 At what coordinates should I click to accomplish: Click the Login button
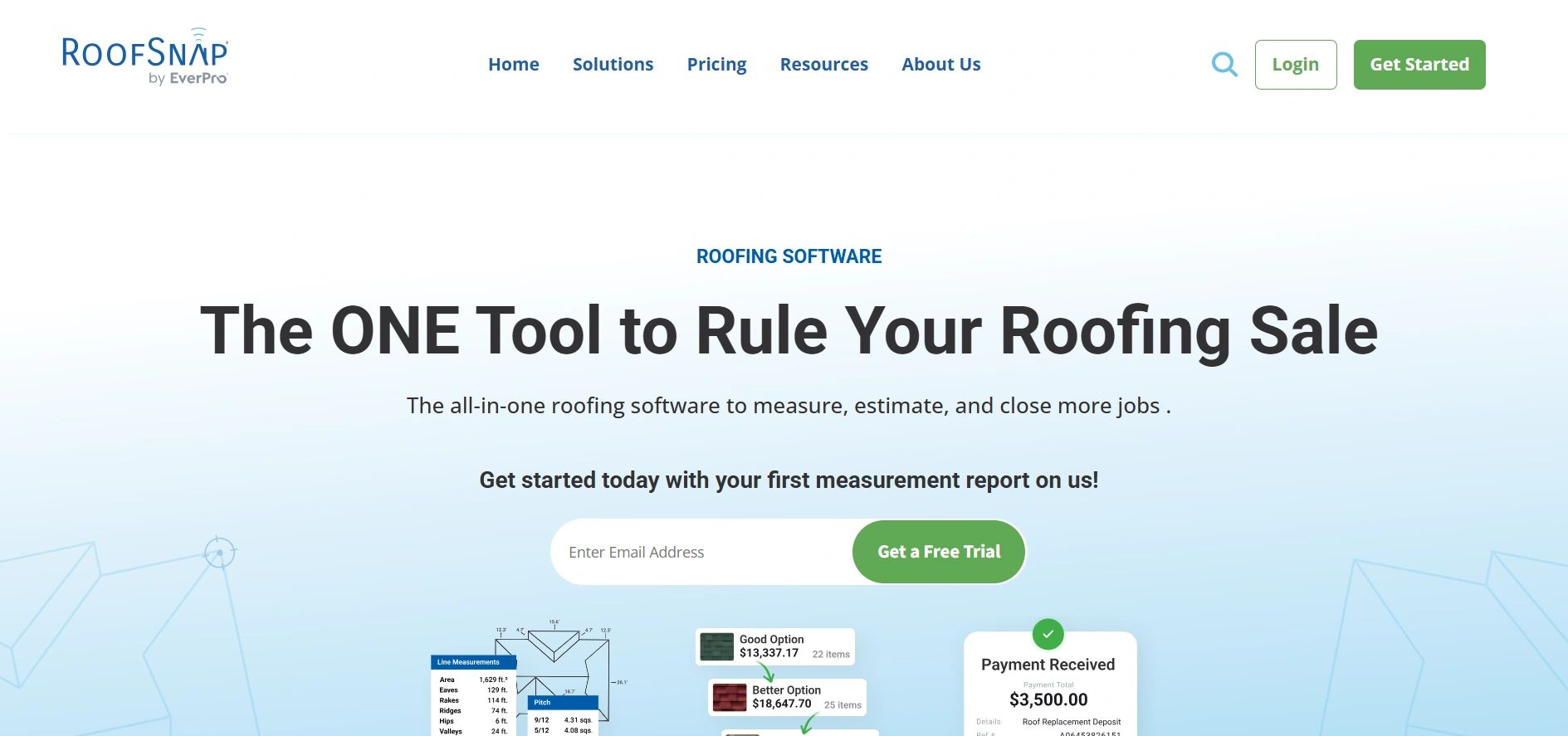[1296, 65]
